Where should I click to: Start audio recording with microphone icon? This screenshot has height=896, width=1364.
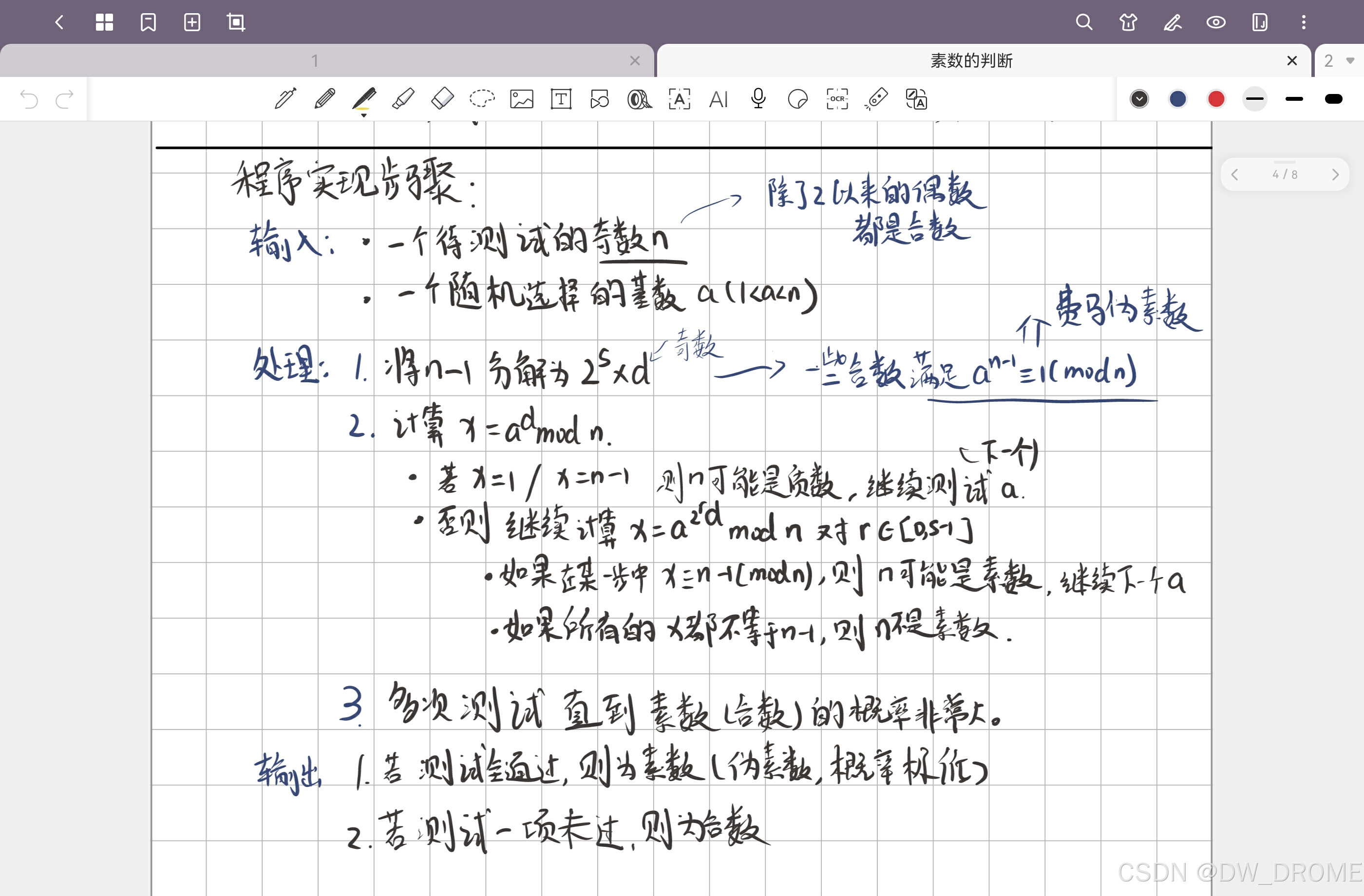point(758,99)
